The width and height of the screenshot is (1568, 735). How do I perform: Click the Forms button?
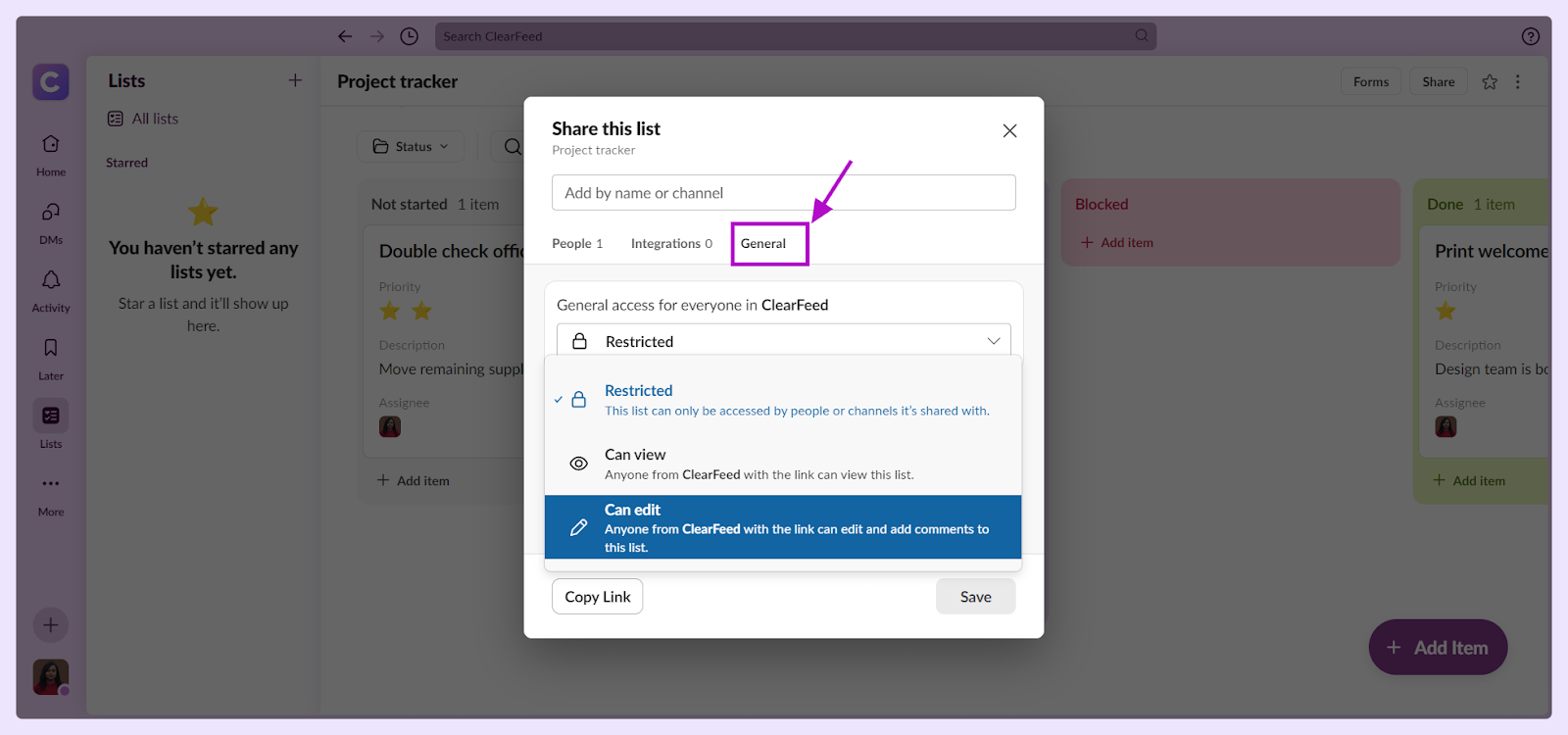tap(1371, 82)
